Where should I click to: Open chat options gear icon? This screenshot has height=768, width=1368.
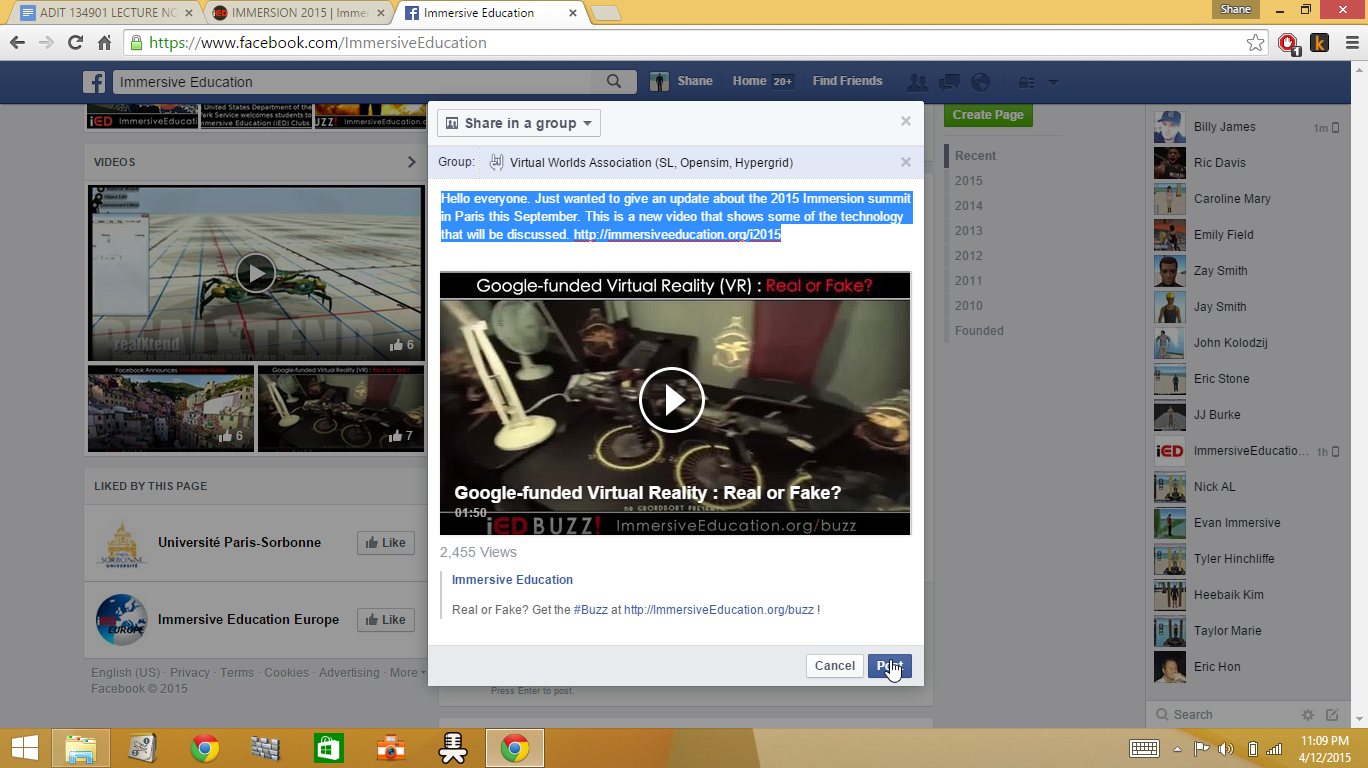(1308, 715)
